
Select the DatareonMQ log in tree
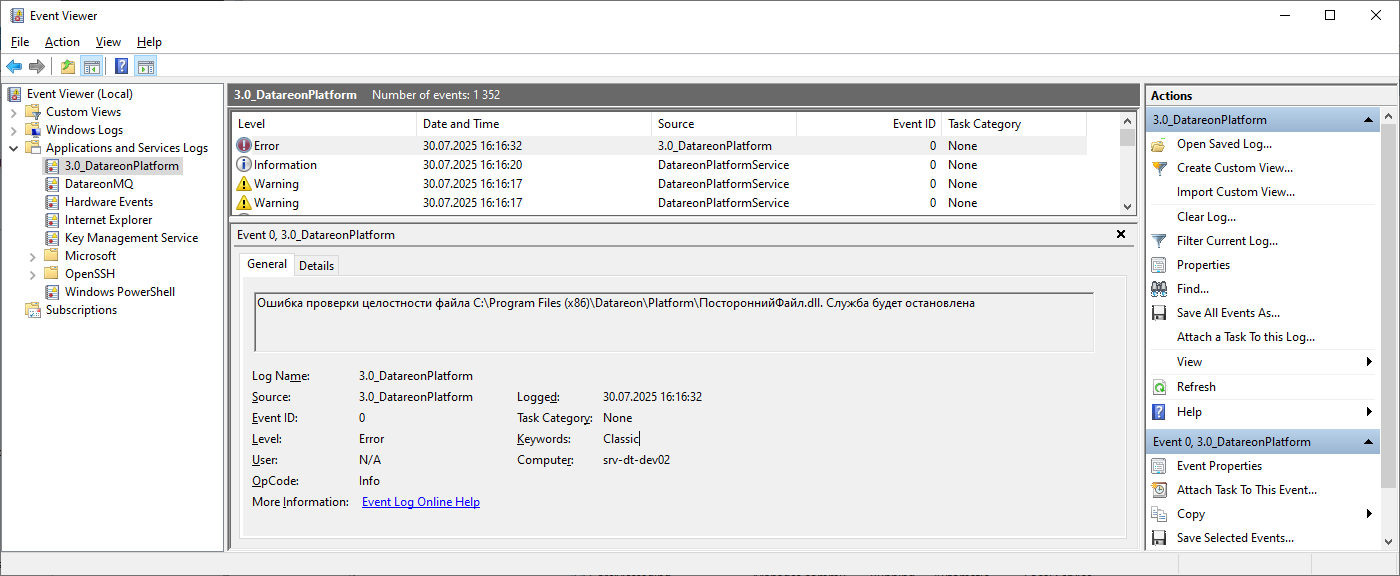click(98, 184)
